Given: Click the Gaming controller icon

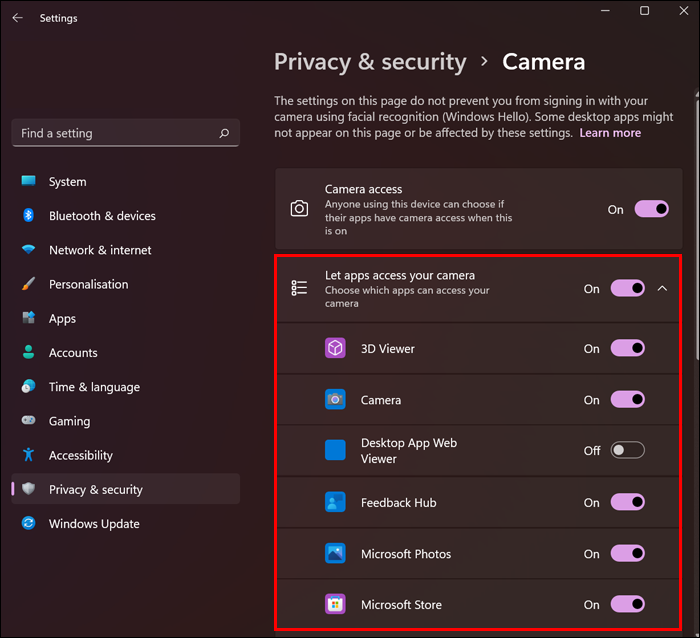Looking at the screenshot, I should pyautogui.click(x=29, y=421).
